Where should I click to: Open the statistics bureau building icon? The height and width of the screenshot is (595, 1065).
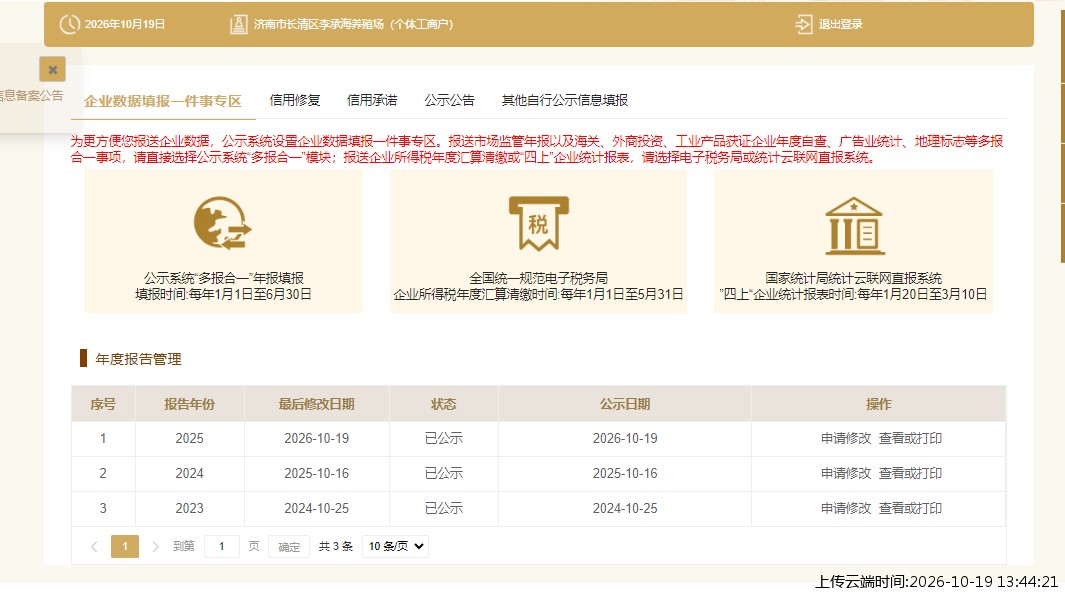pos(854,226)
